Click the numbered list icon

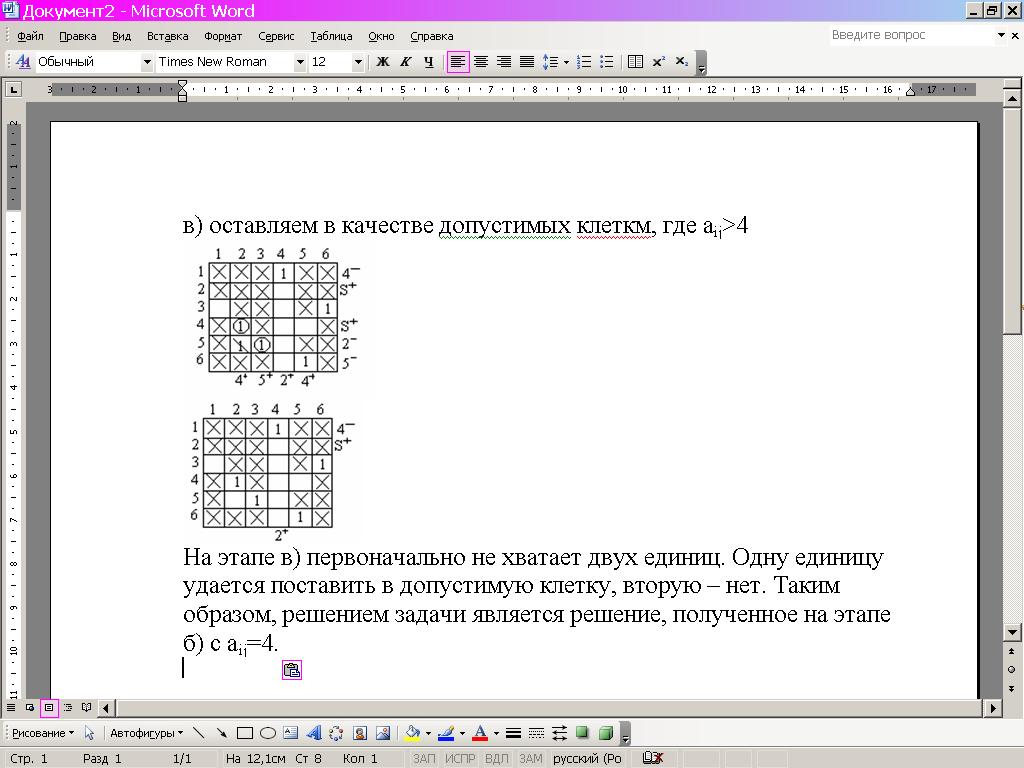click(585, 62)
